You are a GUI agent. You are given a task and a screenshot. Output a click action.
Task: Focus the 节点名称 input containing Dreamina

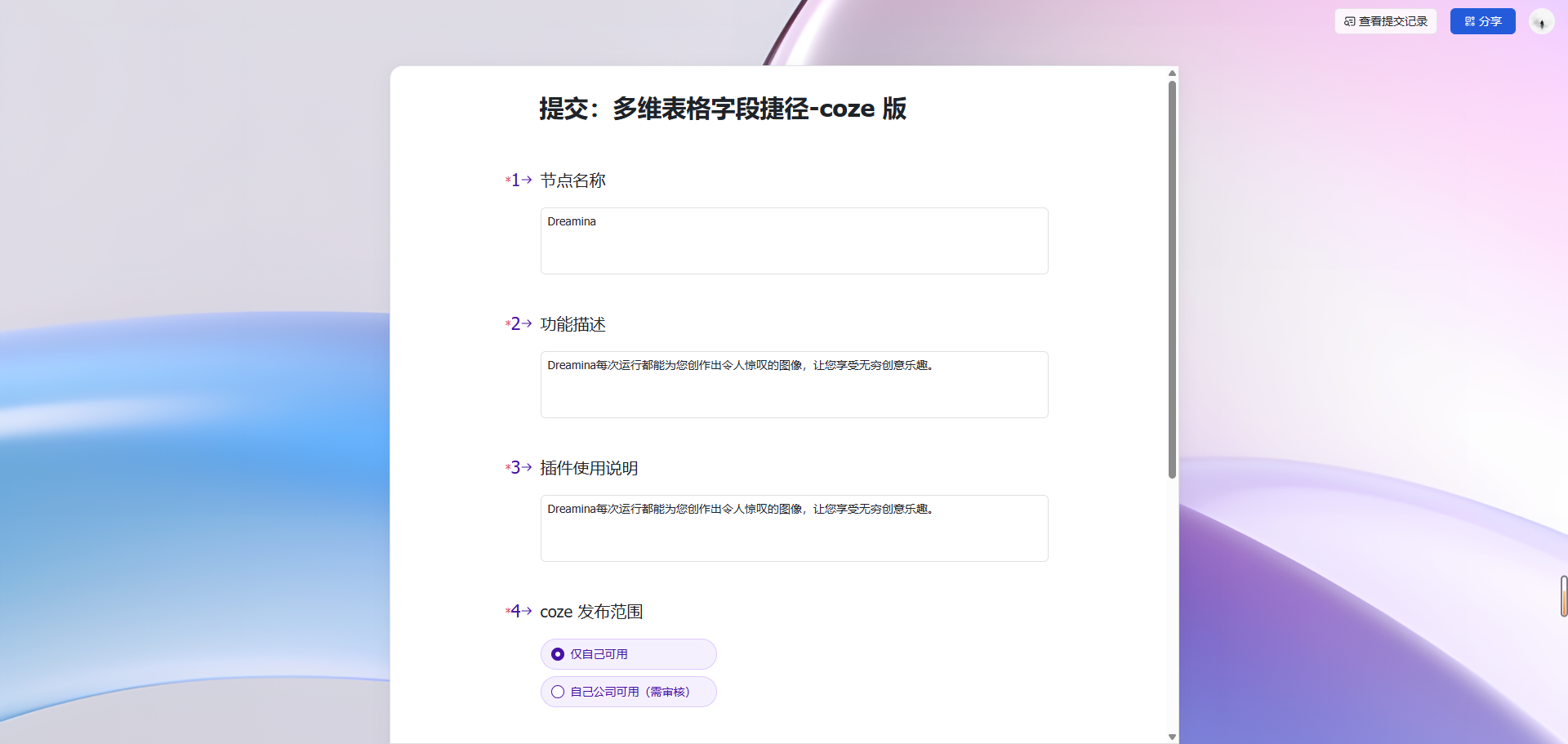tap(794, 241)
